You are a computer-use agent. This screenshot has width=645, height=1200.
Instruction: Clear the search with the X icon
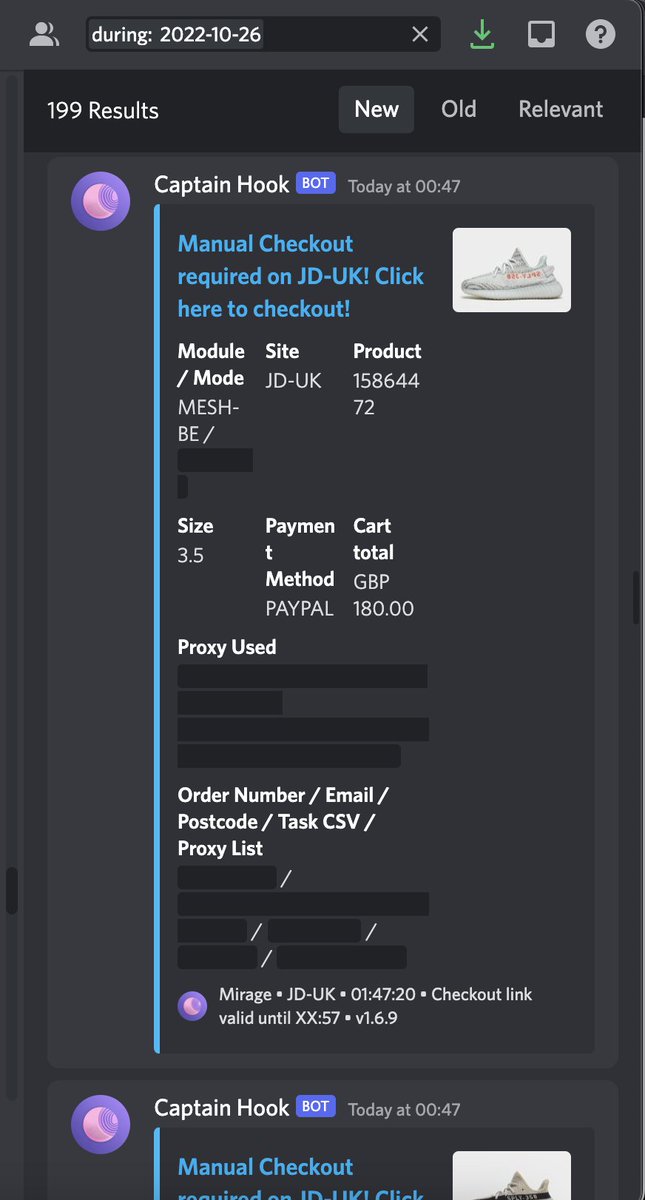[420, 35]
